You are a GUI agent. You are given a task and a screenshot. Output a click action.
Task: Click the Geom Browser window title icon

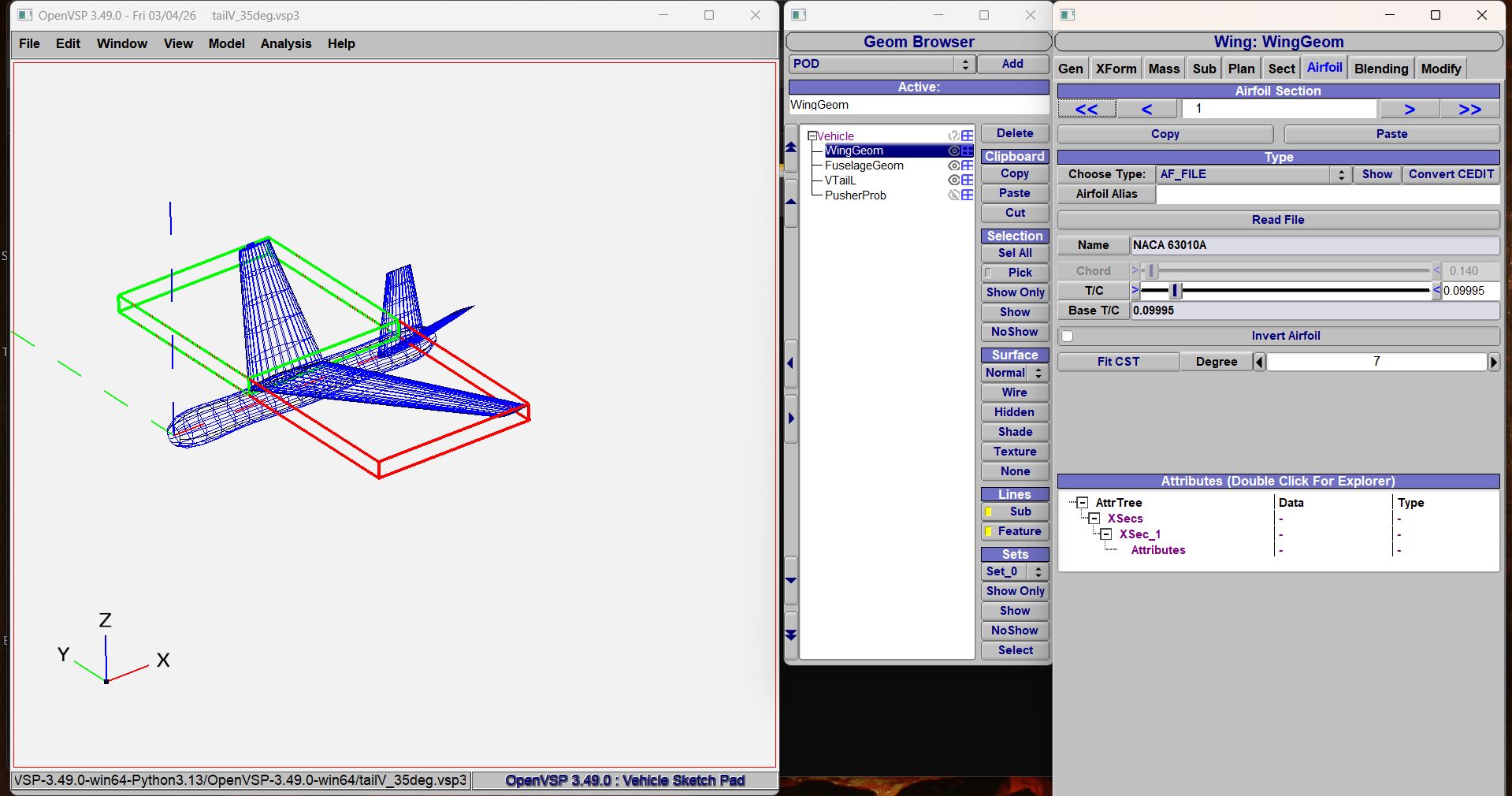[799, 15]
